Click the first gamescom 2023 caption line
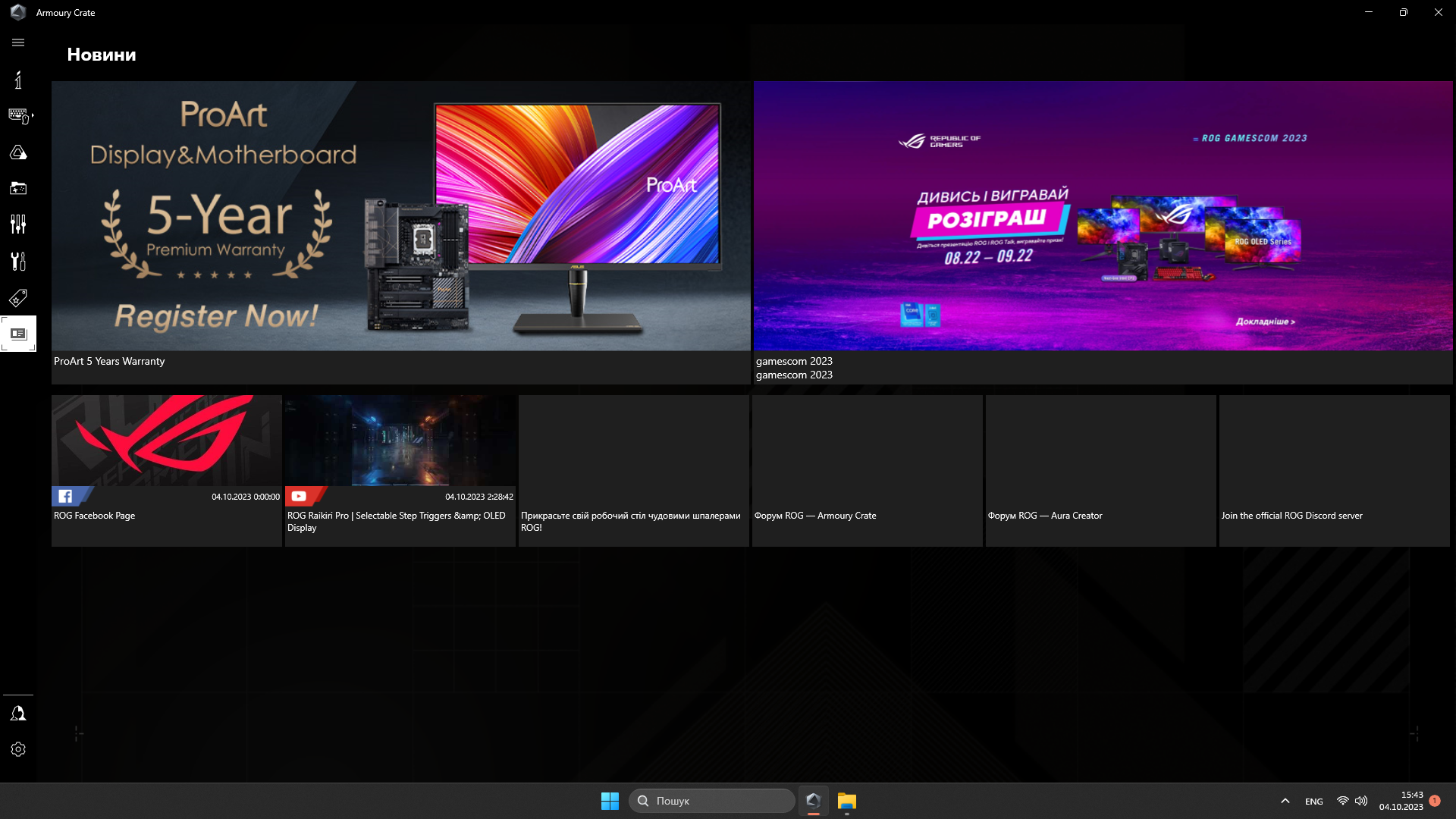The height and width of the screenshot is (819, 1456). [794, 361]
